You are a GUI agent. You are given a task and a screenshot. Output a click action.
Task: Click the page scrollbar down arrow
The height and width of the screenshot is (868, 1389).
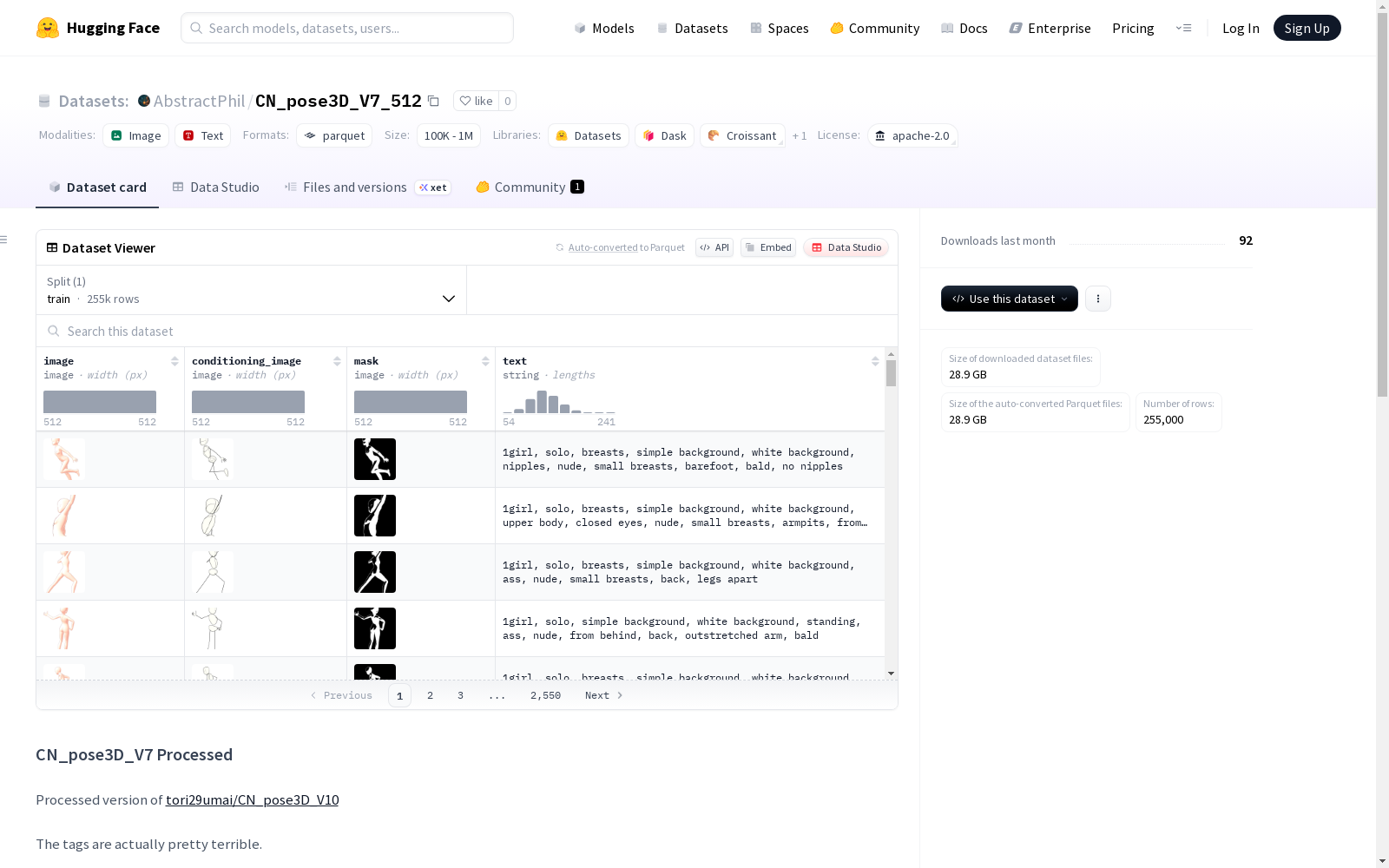[1382, 861]
